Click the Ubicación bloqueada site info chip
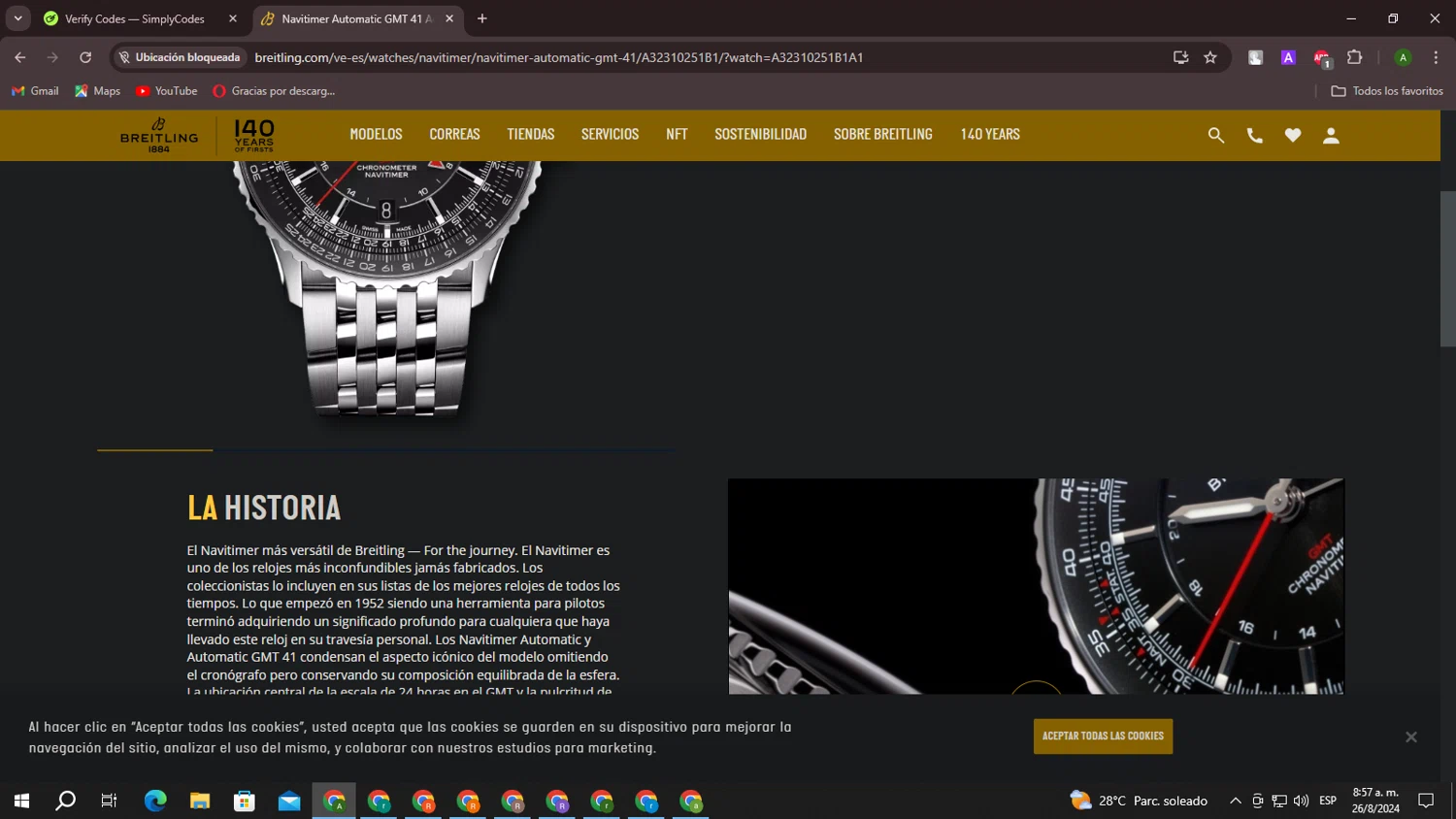Image resolution: width=1456 pixels, height=819 pixels. pos(180,57)
